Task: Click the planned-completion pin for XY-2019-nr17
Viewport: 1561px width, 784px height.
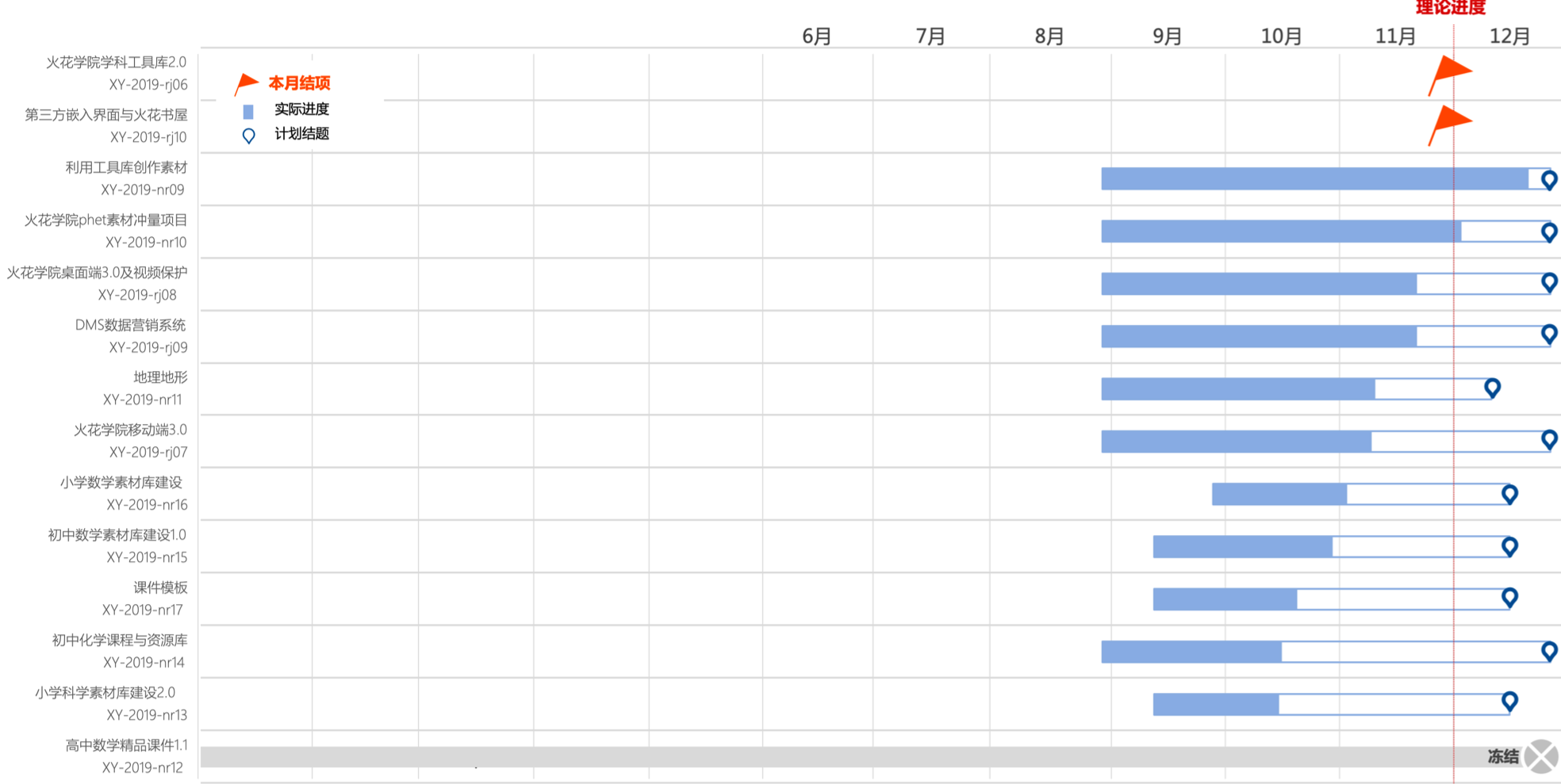Action: pos(1509,597)
